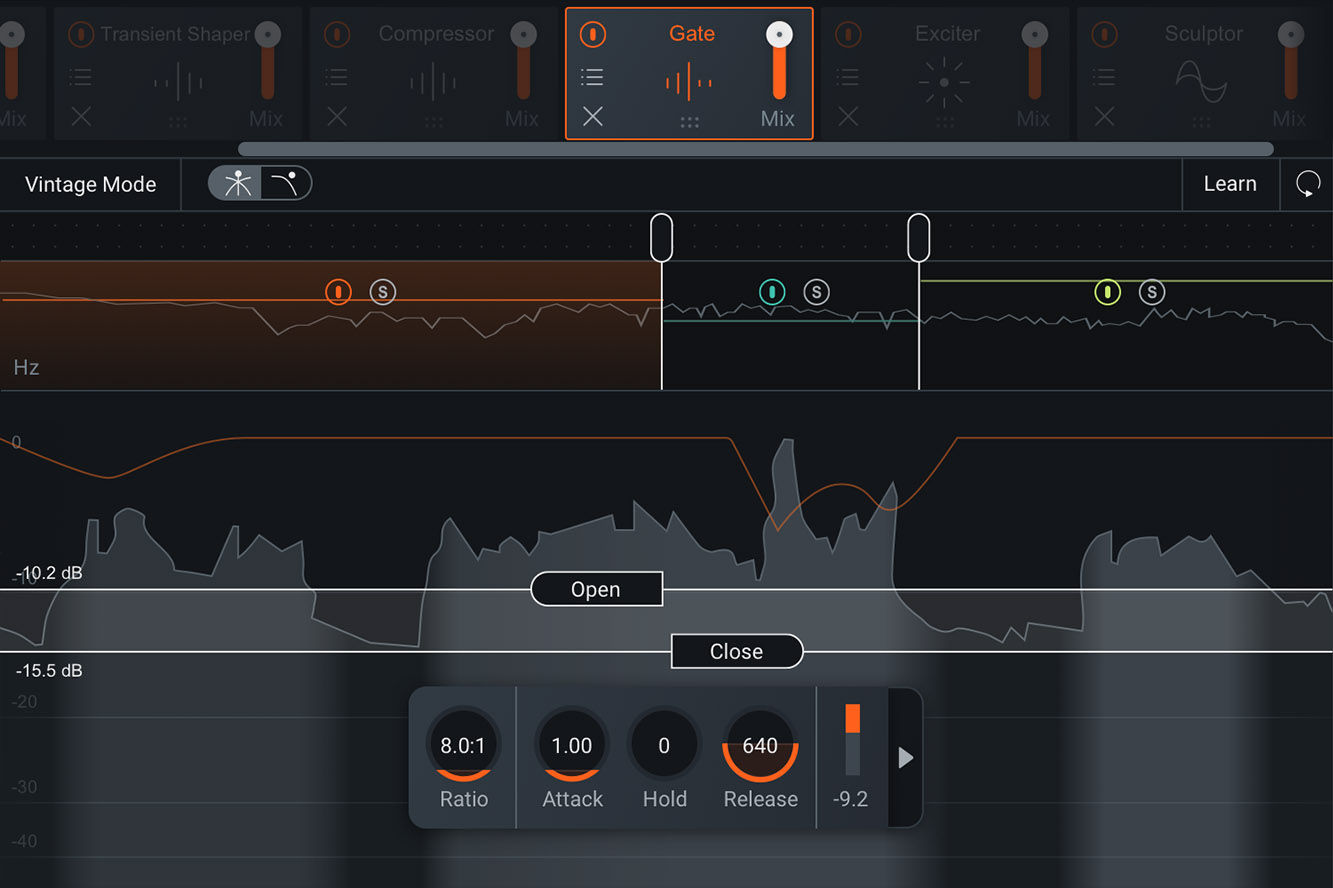The image size is (1333, 888).
Task: Bypass the teal mid band
Action: point(772,292)
